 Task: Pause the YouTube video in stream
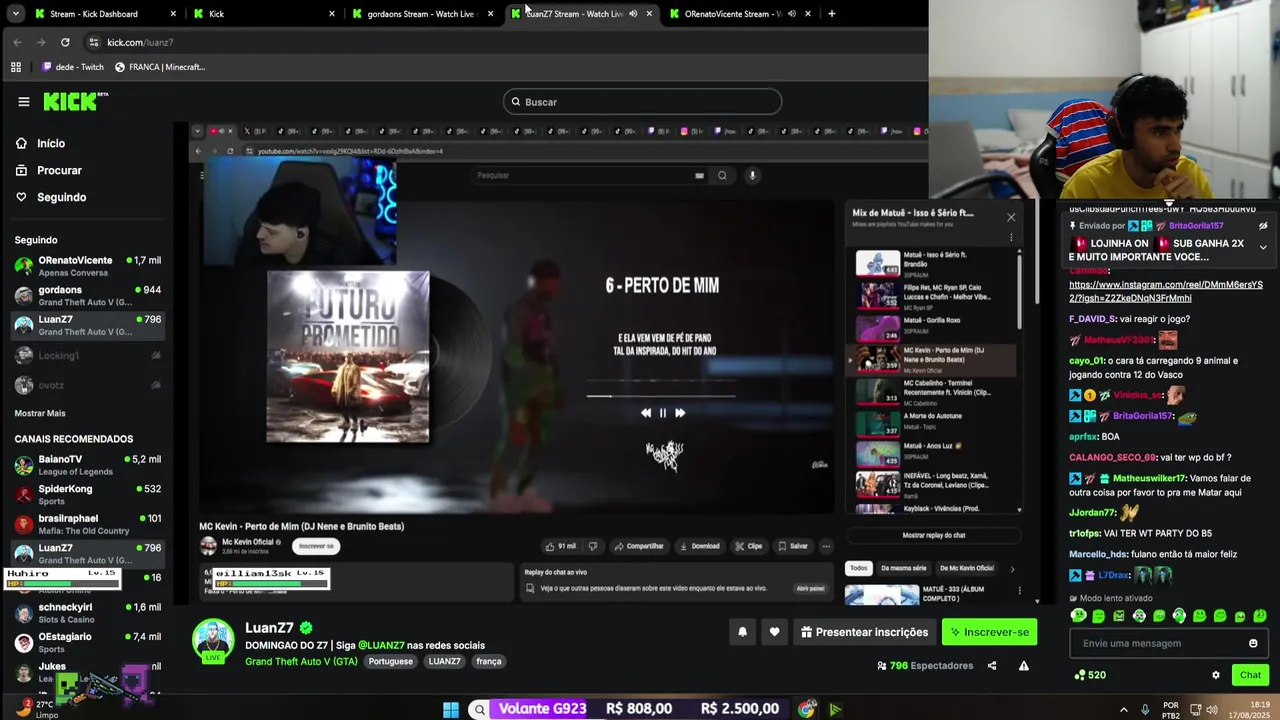[x=662, y=413]
